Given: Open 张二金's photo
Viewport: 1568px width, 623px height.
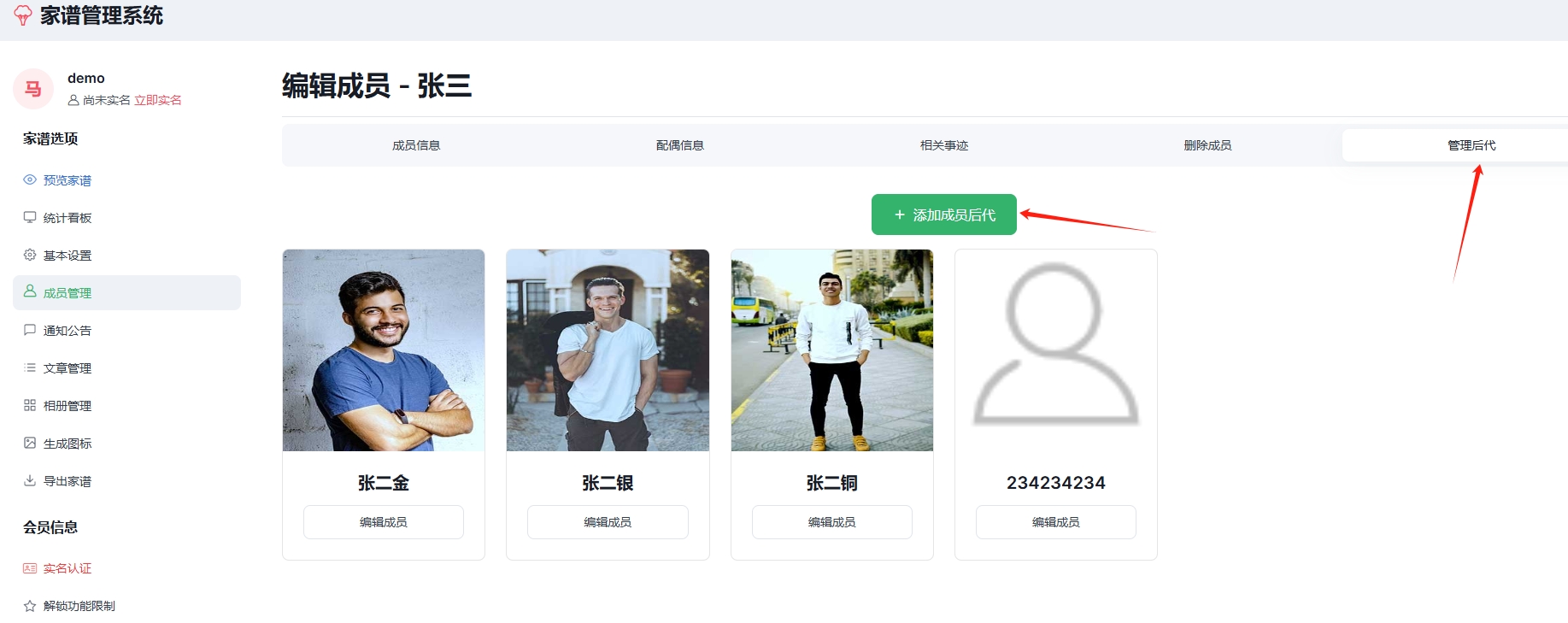Looking at the screenshot, I should 384,350.
